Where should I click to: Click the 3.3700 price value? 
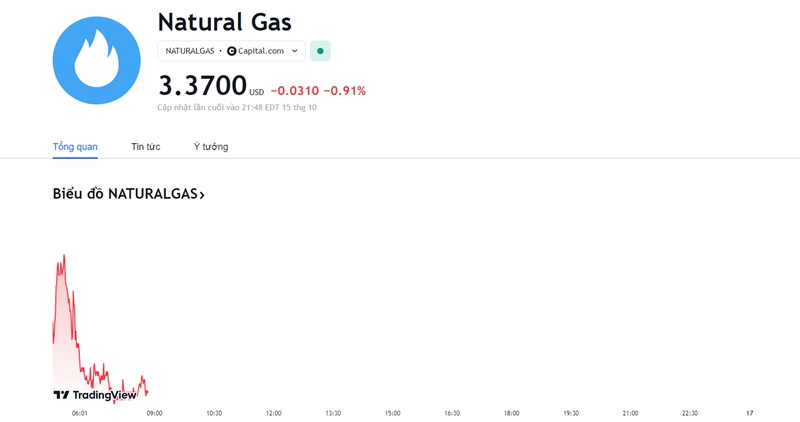point(203,85)
